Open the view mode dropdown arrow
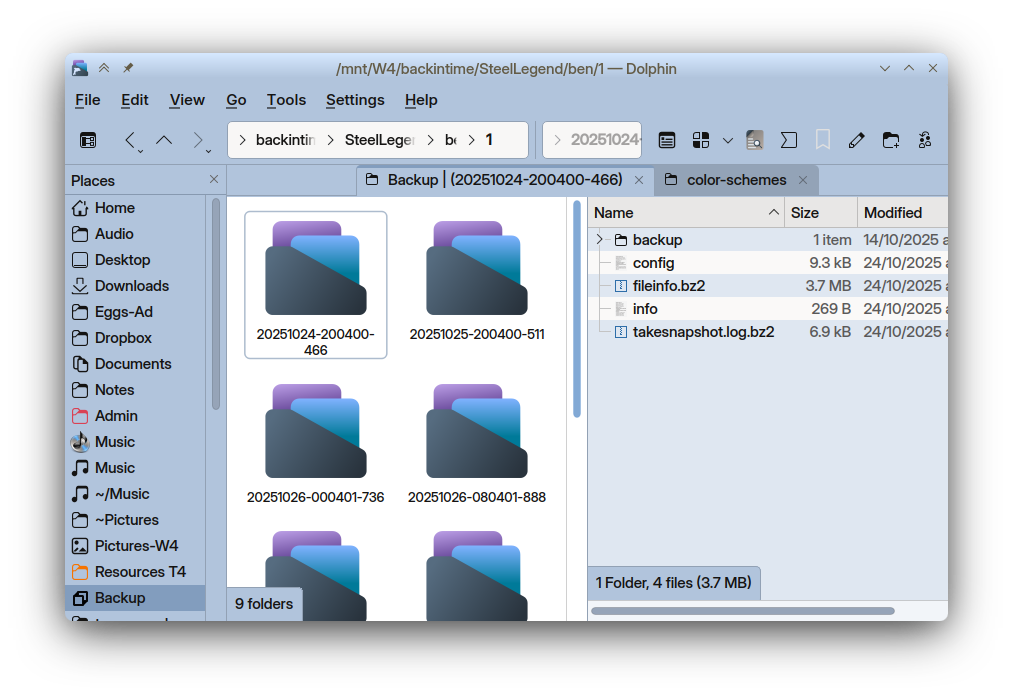Image resolution: width=1013 pixels, height=698 pixels. coord(728,140)
